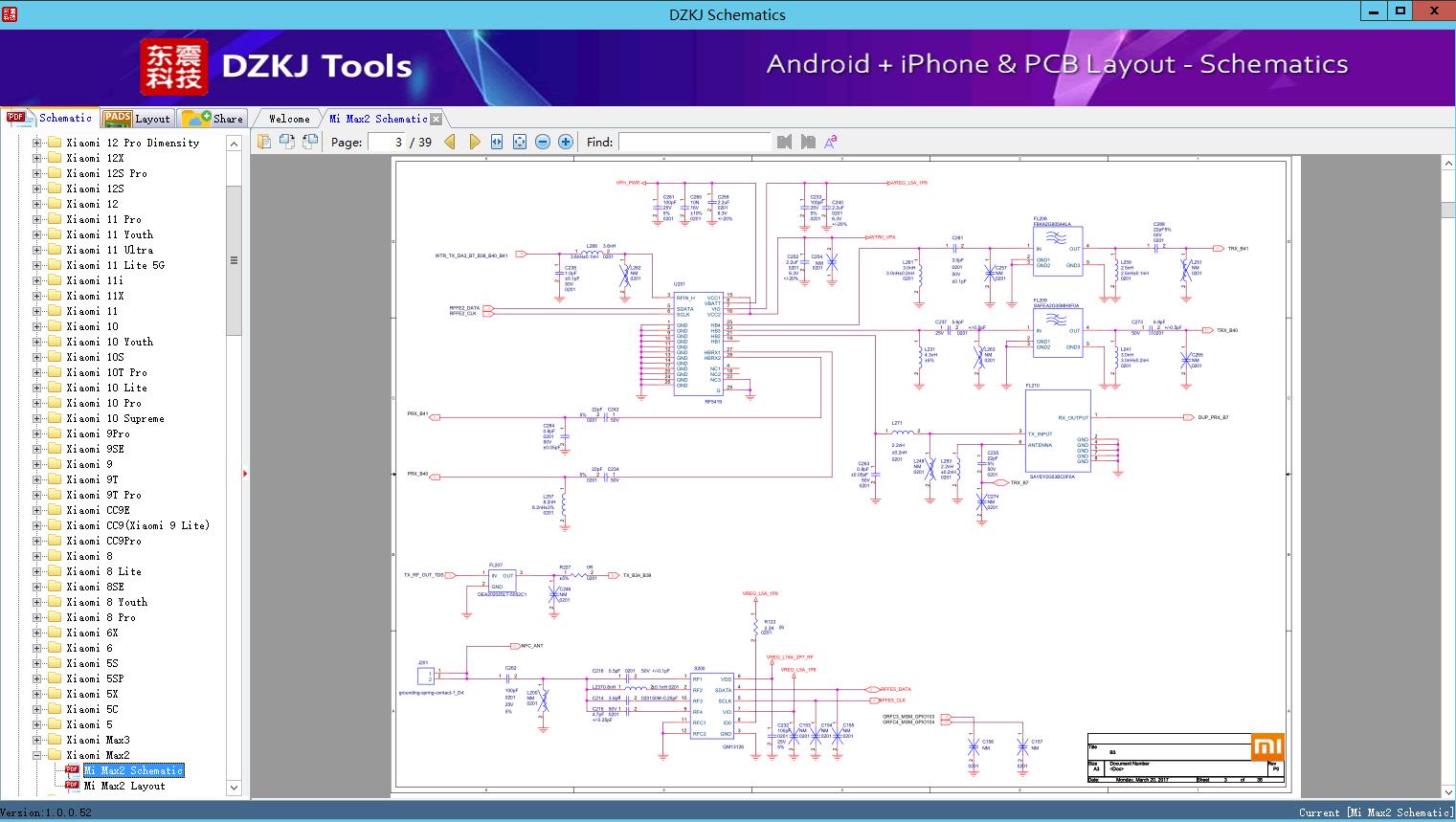Expand the Xiaomi 8 Youth node

coord(37,602)
